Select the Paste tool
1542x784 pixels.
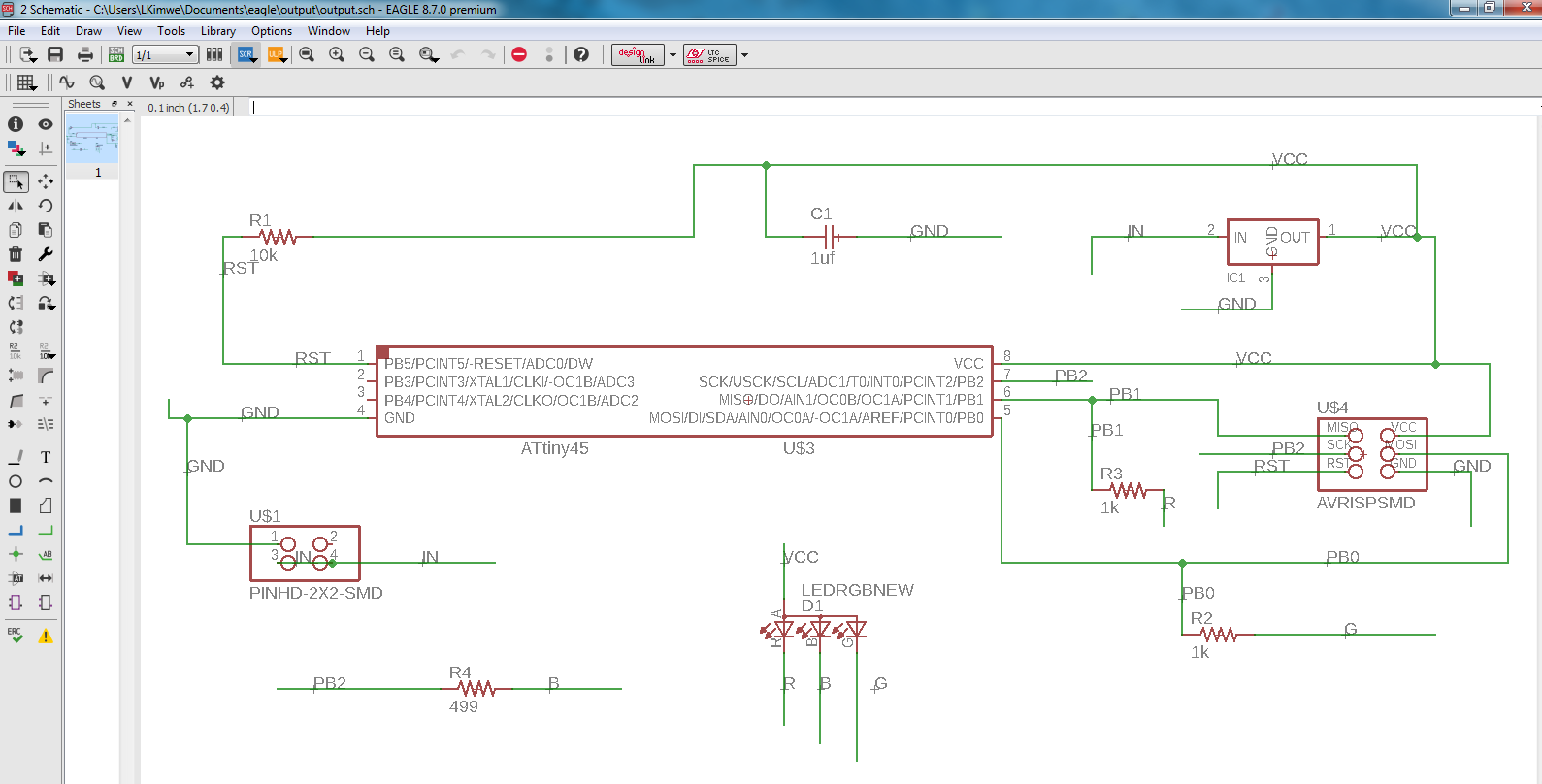(46, 230)
